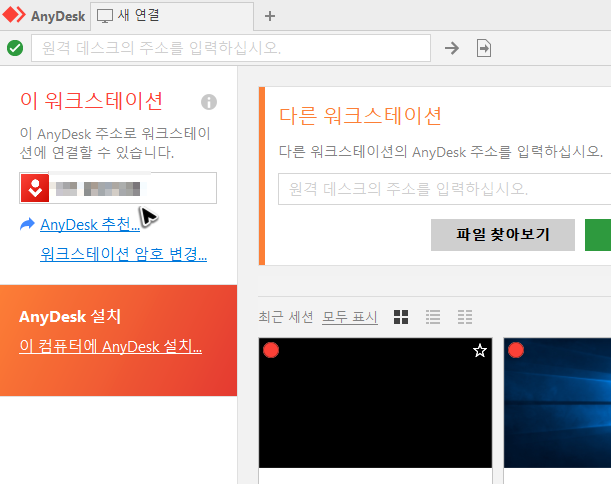Click the 최근 세션 label

pos(286,317)
